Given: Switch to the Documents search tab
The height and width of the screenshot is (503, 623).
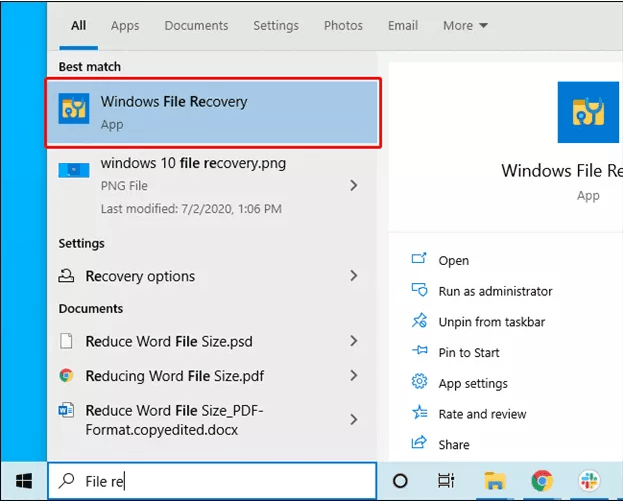Looking at the screenshot, I should 196,25.
